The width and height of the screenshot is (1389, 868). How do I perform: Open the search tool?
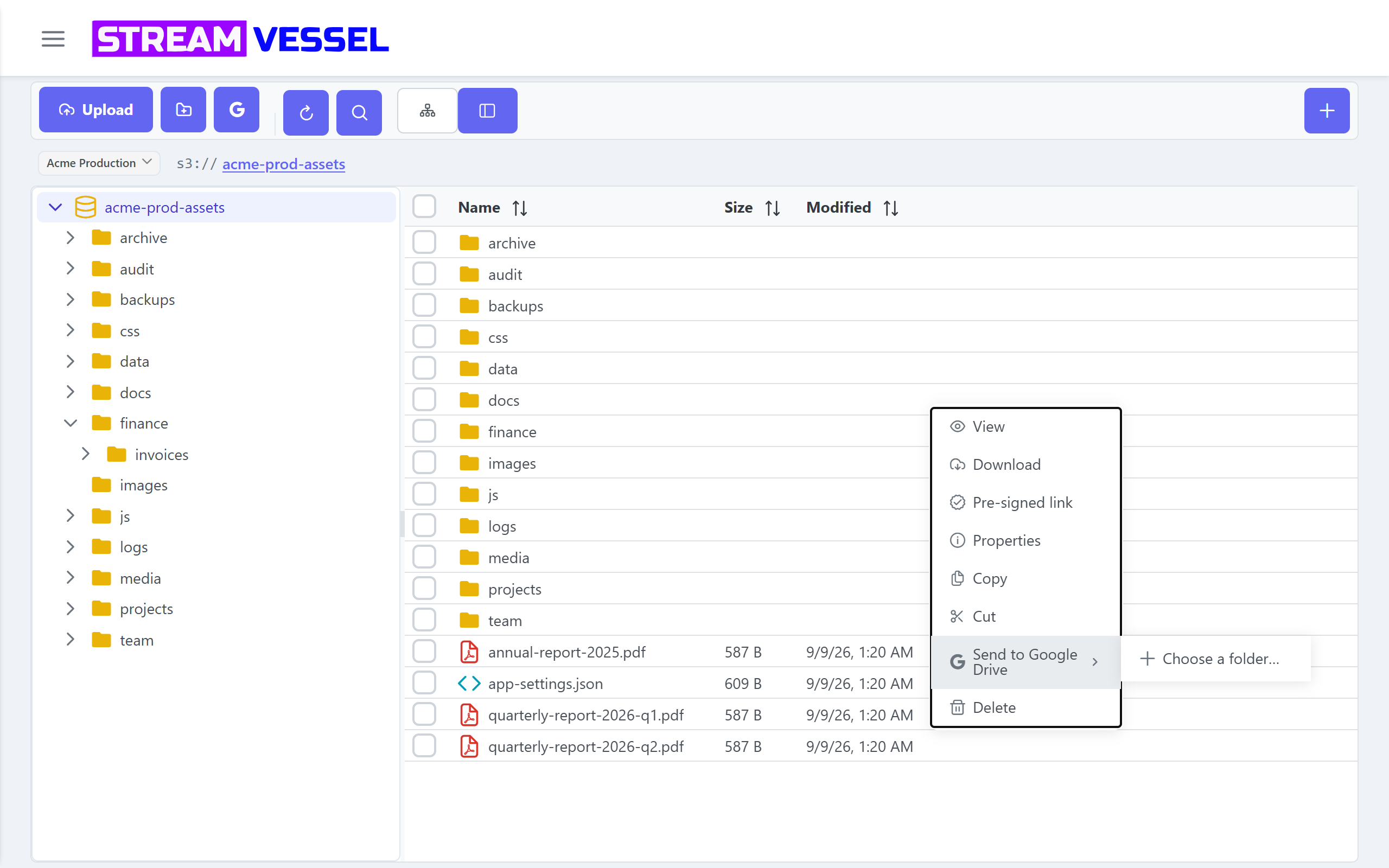pos(359,112)
